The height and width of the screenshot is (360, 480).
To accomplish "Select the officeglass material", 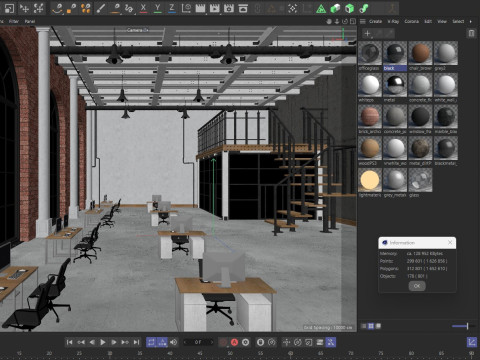I will point(370,53).
